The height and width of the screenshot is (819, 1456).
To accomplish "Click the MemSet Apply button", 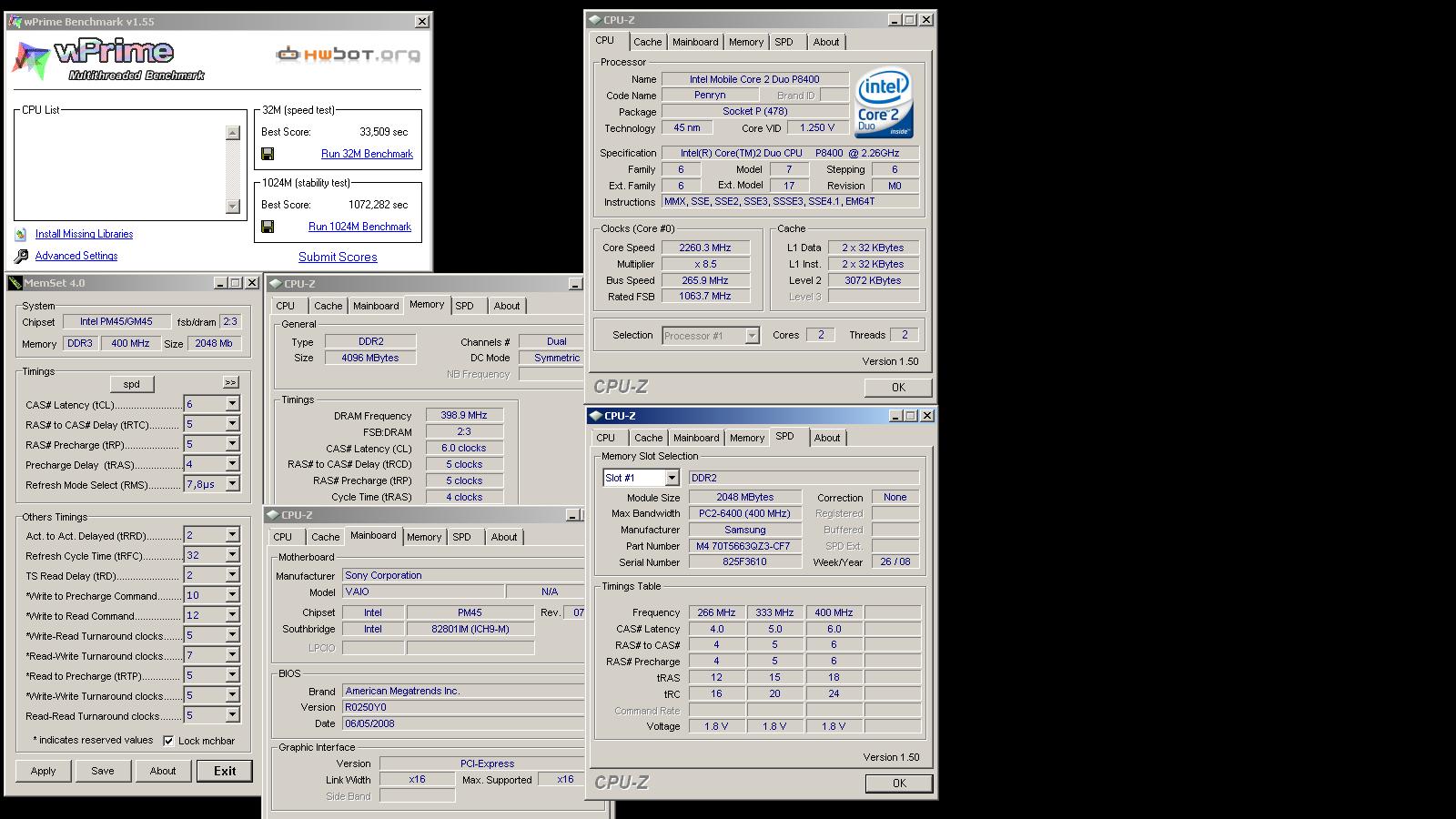I will click(43, 771).
